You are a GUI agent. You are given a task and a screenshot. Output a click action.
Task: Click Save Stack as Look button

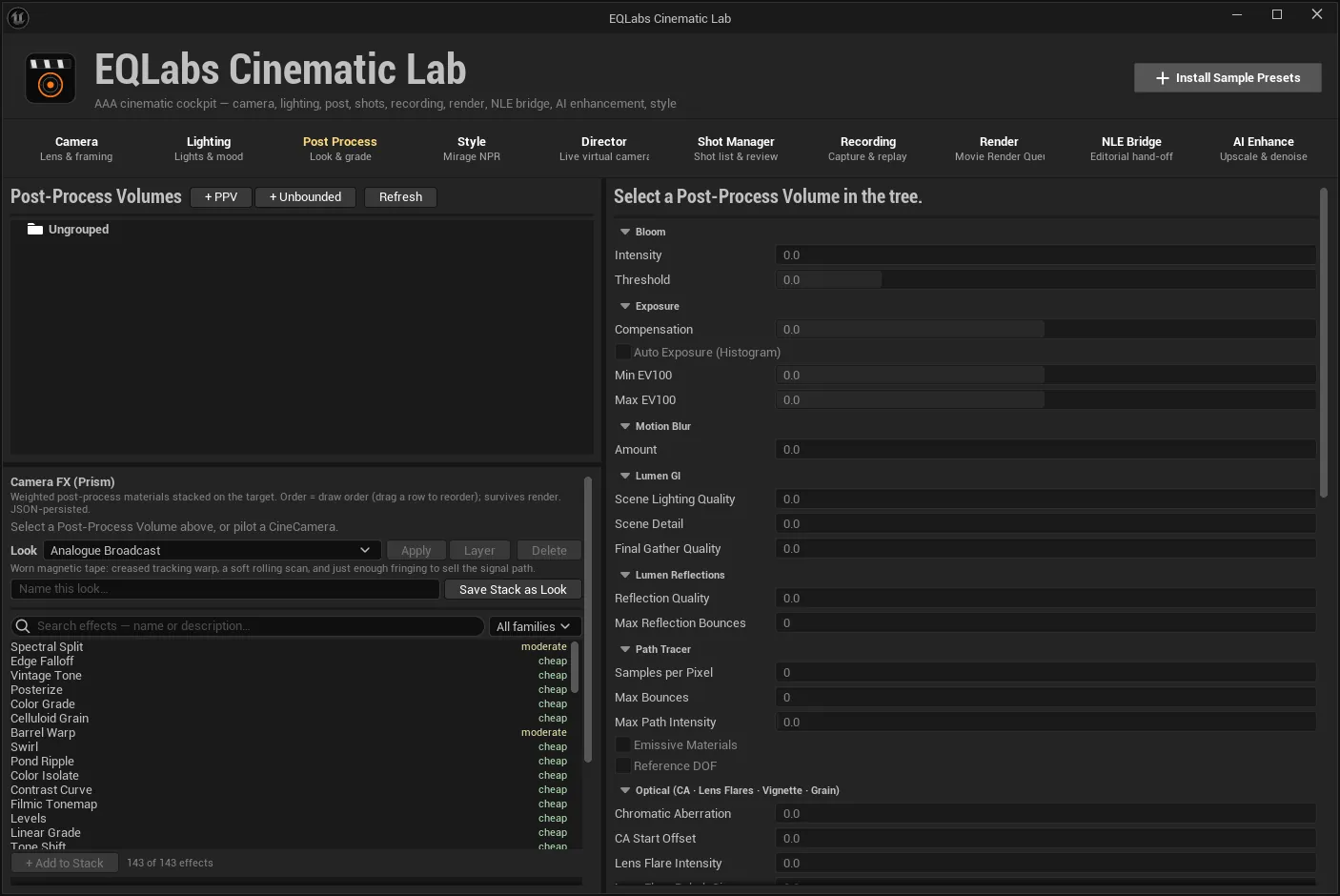(x=513, y=589)
